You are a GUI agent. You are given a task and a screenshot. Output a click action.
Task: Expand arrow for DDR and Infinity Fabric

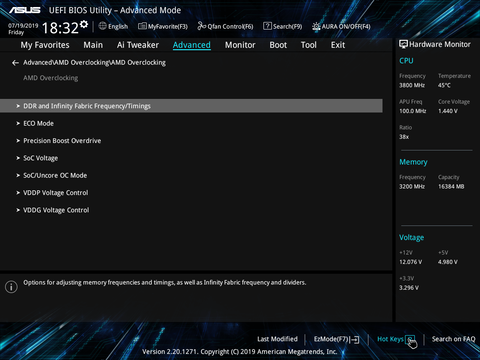[x=18, y=106]
